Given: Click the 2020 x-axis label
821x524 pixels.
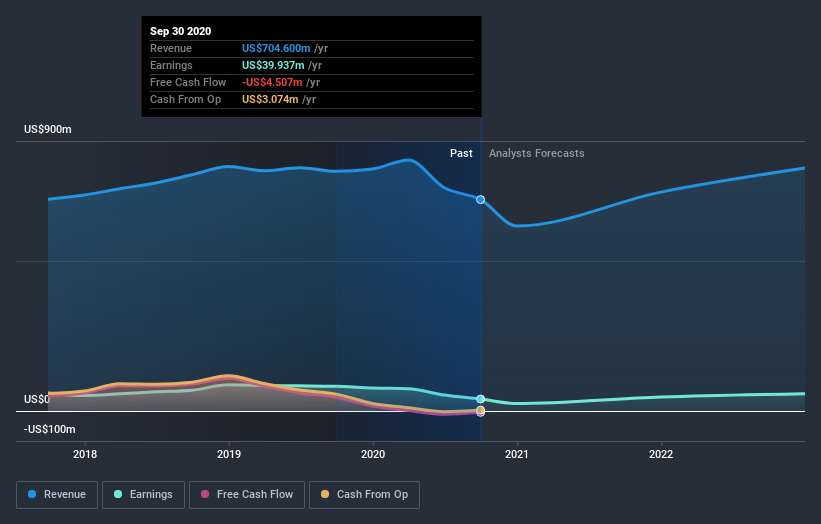Looking at the screenshot, I should 373,454.
